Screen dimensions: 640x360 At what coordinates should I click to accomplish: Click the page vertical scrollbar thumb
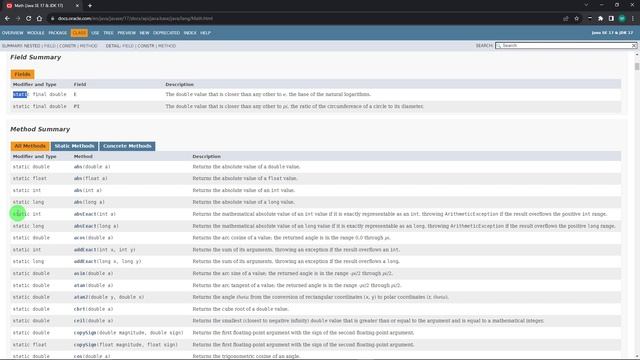pyautogui.click(x=637, y=67)
